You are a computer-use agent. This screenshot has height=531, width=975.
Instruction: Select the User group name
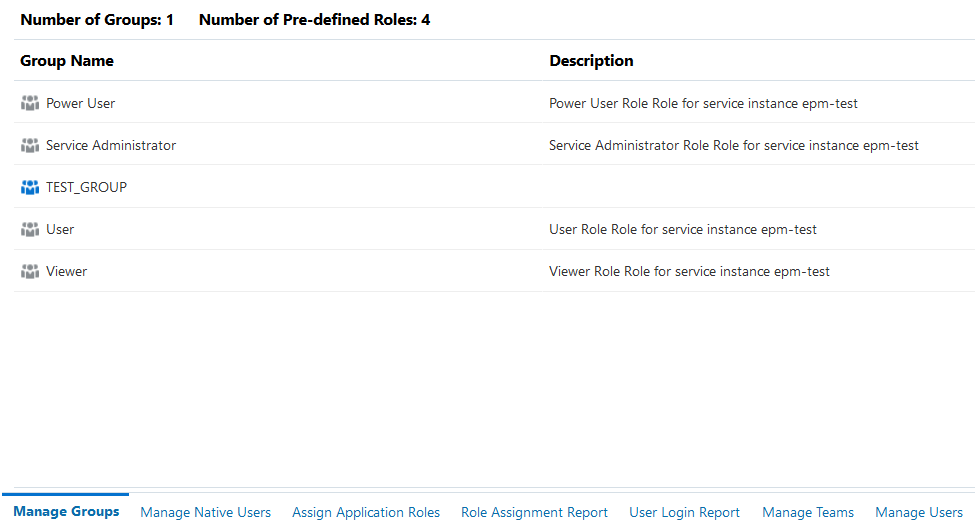tap(60, 229)
